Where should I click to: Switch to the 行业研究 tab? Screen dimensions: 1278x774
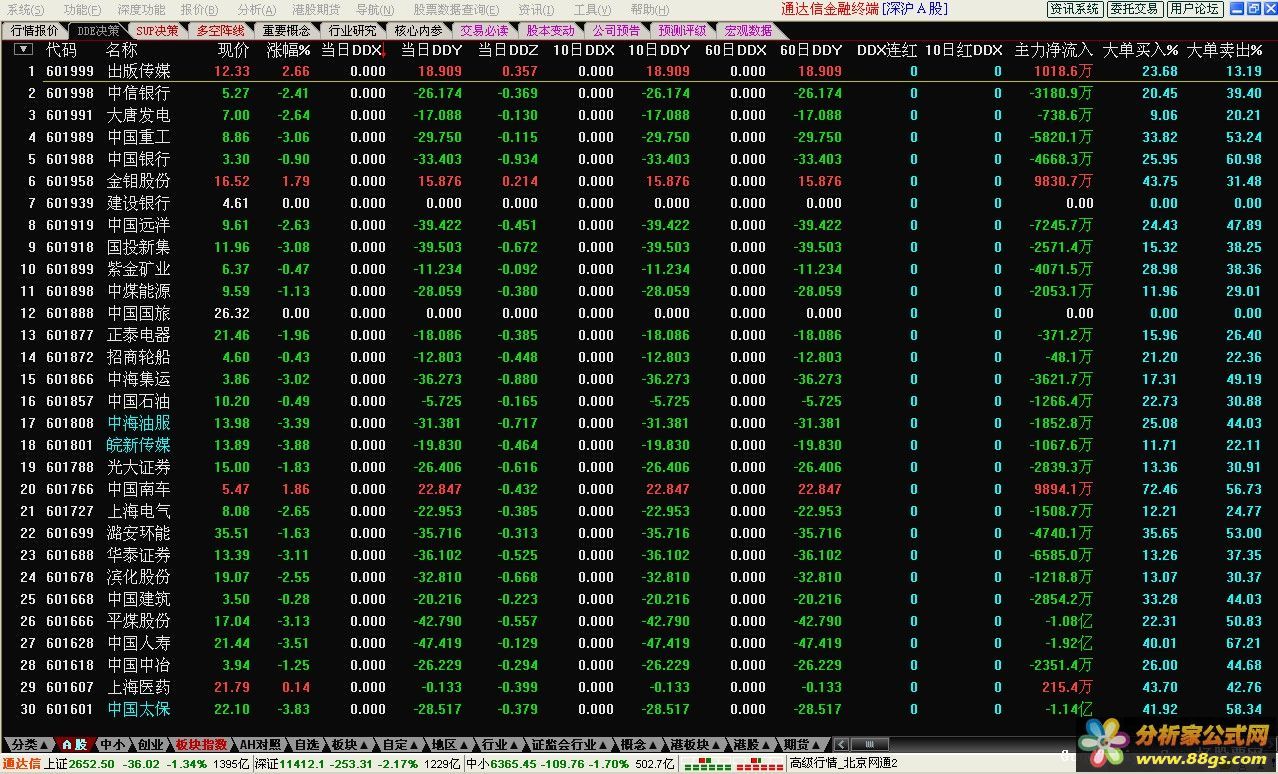coord(352,30)
